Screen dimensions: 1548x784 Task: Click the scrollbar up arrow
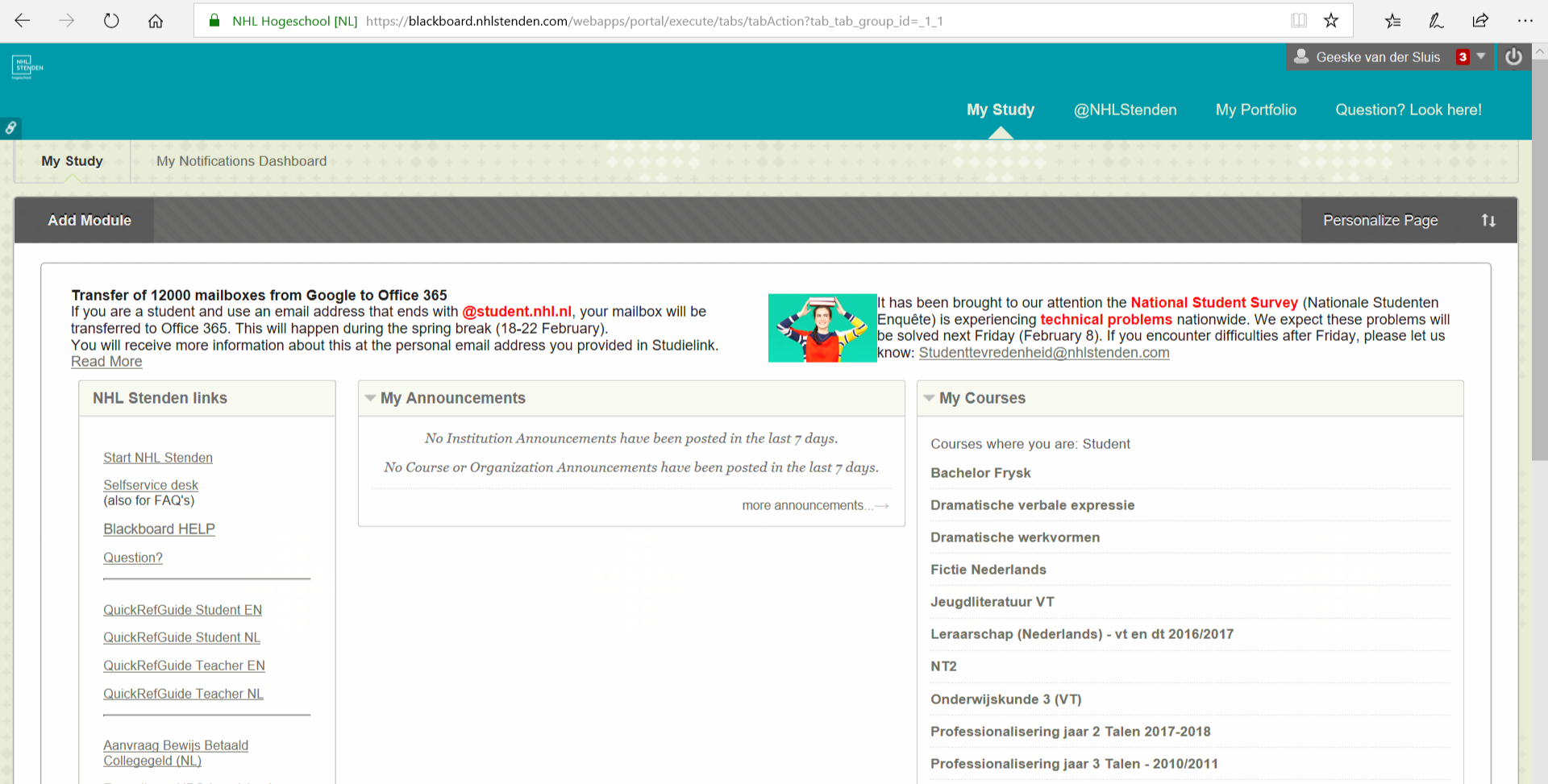(x=1539, y=51)
